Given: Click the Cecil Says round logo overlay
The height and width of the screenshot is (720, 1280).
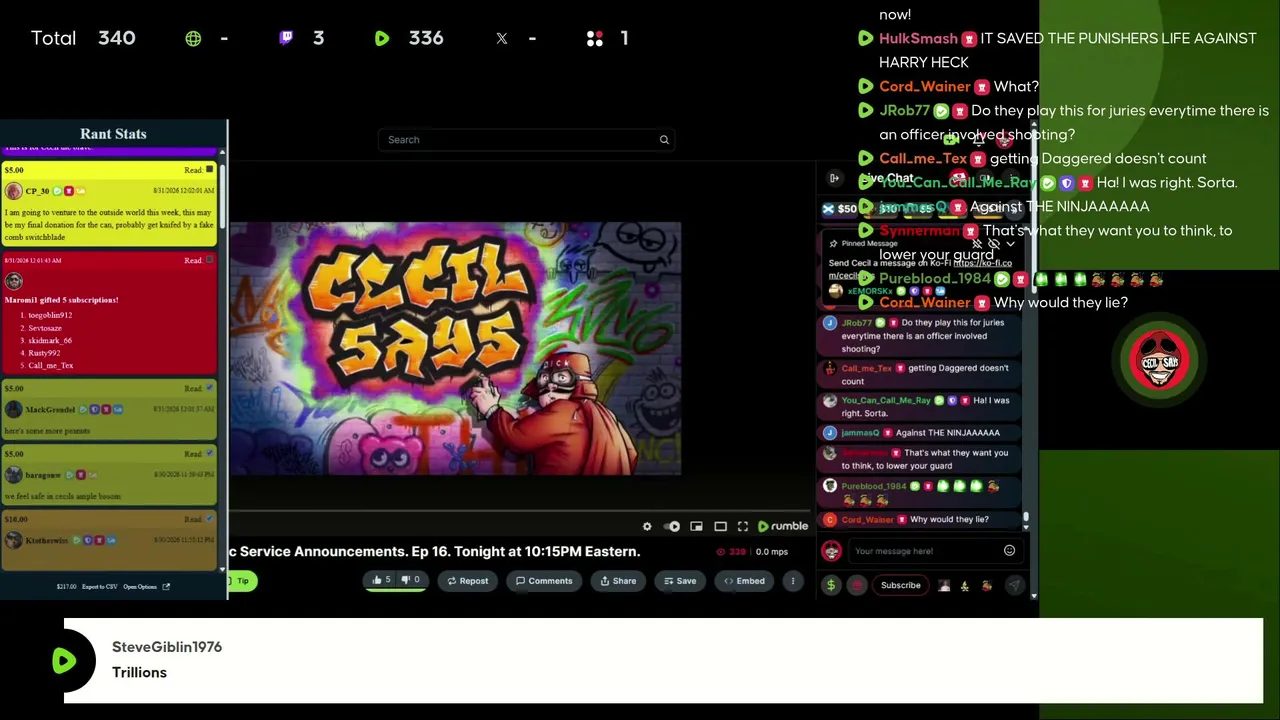Looking at the screenshot, I should (1159, 360).
